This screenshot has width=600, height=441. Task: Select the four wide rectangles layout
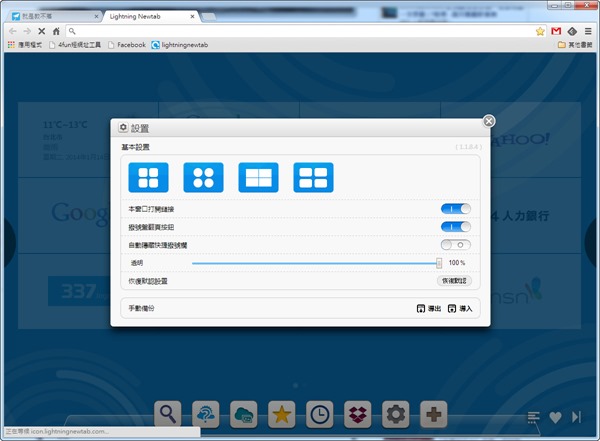pyautogui.click(x=313, y=177)
